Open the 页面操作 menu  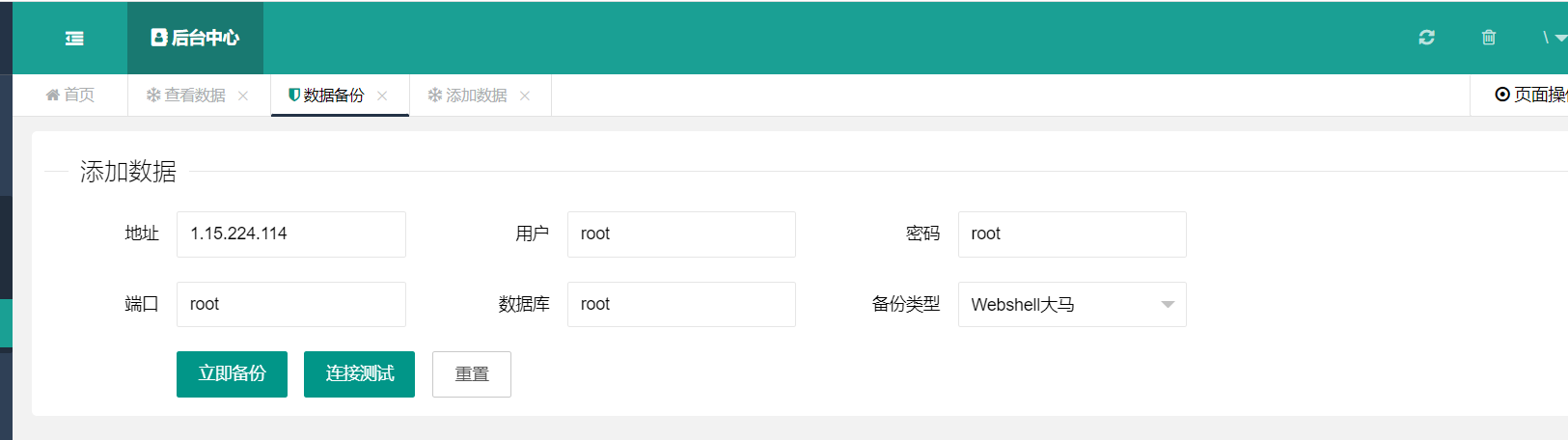(1530, 95)
